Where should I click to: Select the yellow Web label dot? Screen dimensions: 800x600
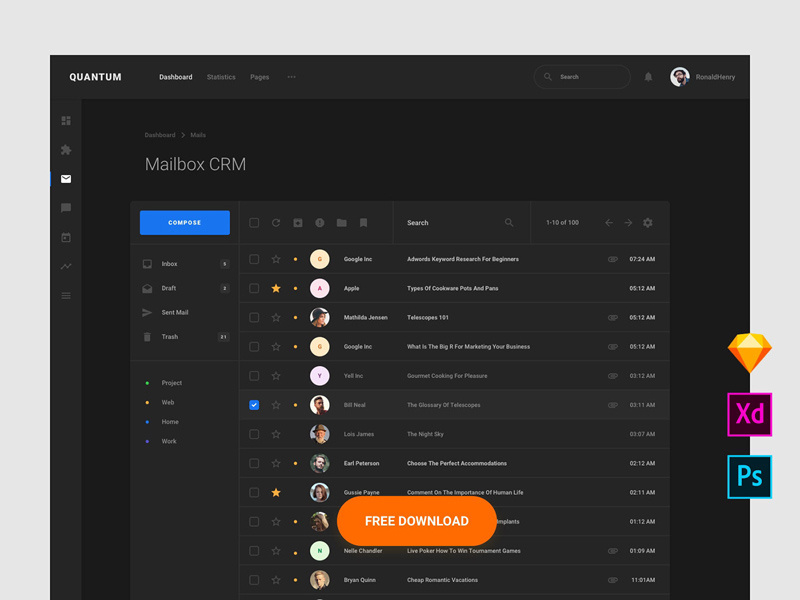(146, 402)
